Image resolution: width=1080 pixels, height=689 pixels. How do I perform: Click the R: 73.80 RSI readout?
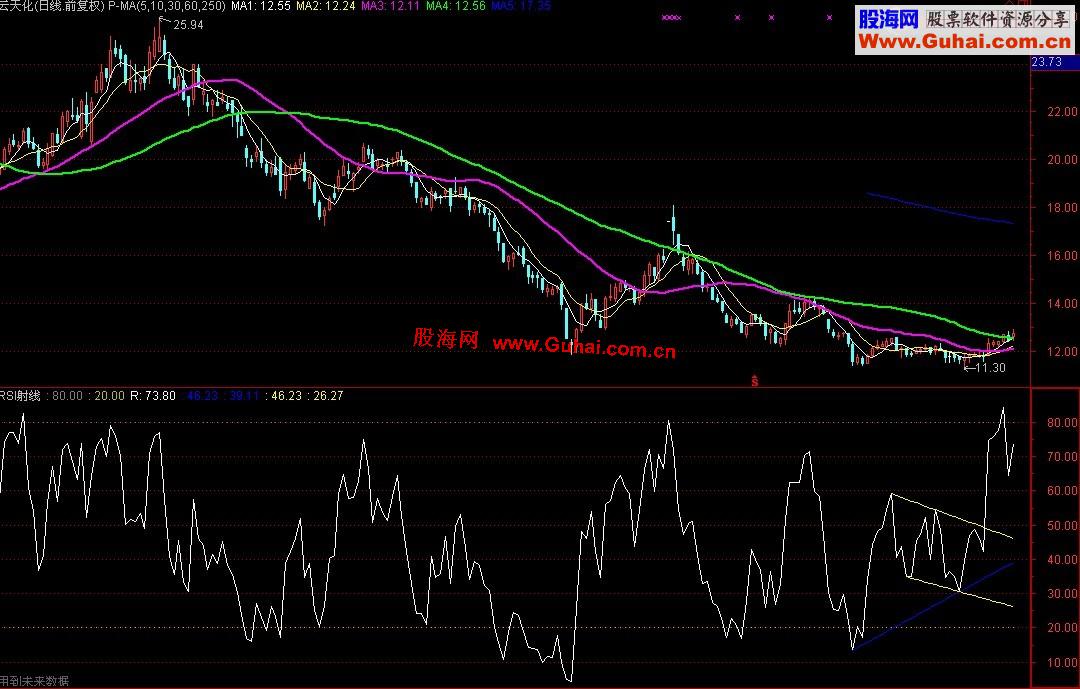coord(153,395)
